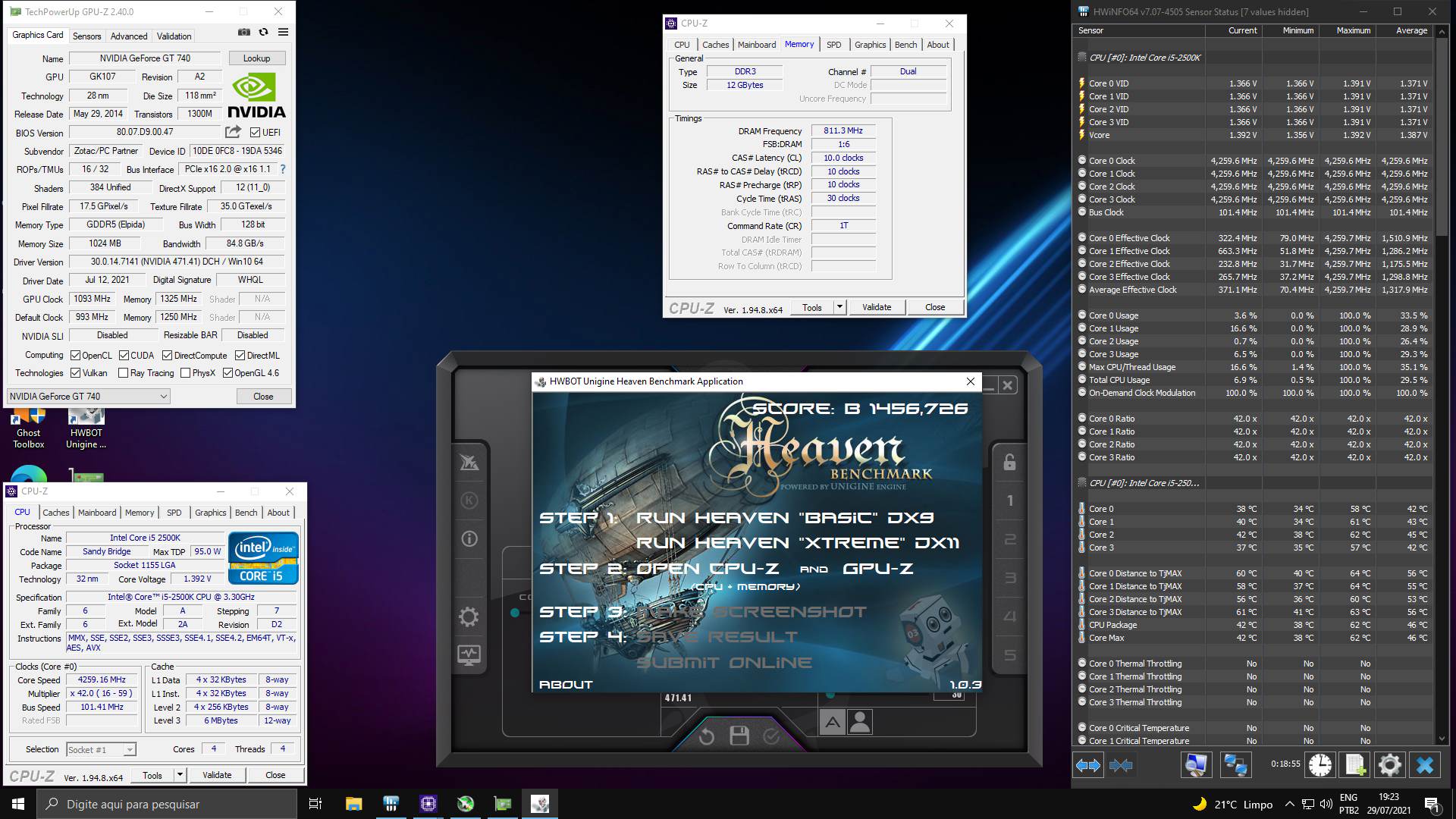Show hidden system tray icons chevron
Screen dimensions: 1456x819
click(x=1289, y=805)
